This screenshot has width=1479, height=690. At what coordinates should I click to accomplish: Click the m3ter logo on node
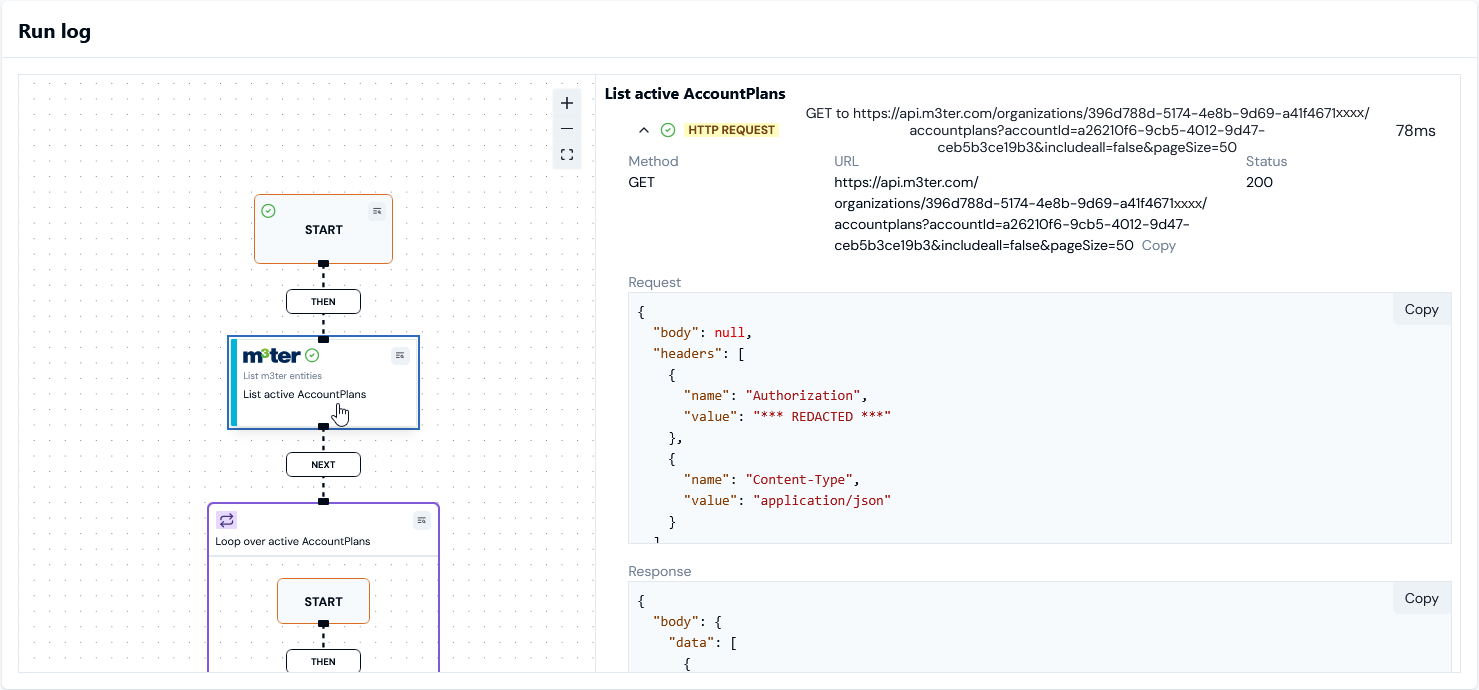tap(272, 355)
